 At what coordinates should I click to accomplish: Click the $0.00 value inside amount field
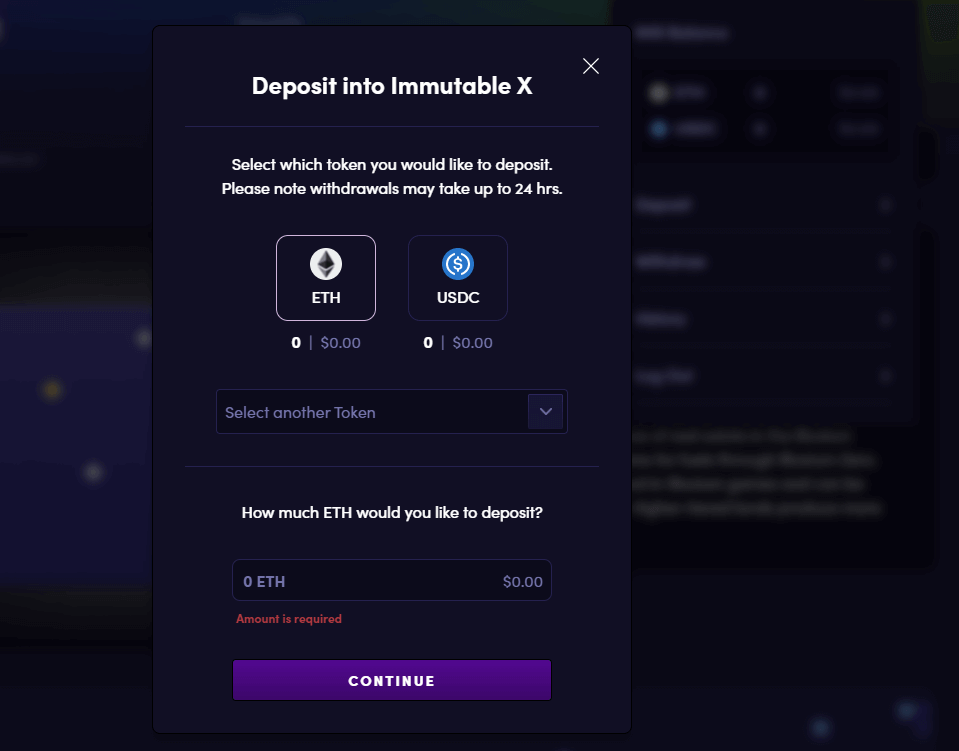522,582
